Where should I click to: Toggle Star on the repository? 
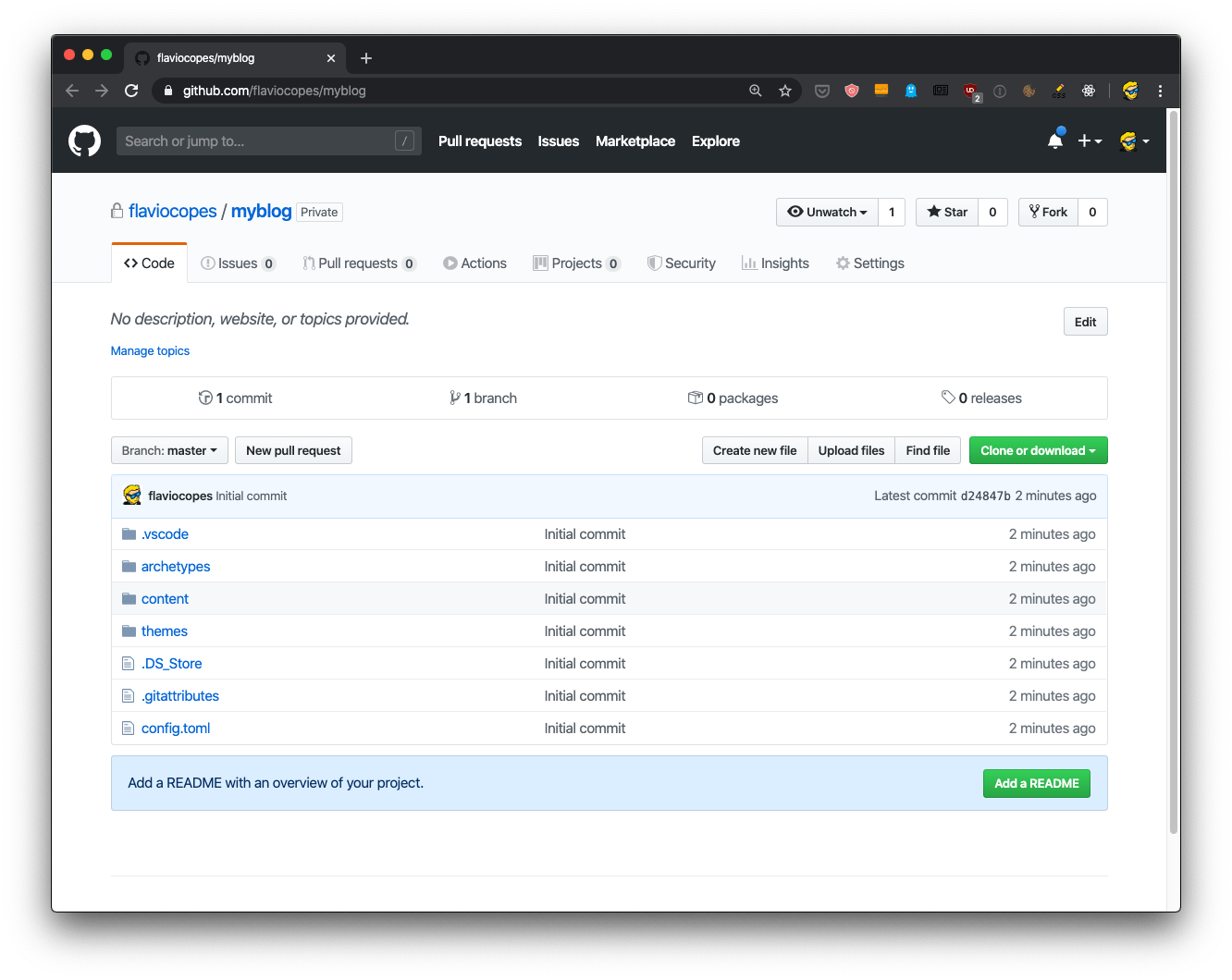click(947, 212)
